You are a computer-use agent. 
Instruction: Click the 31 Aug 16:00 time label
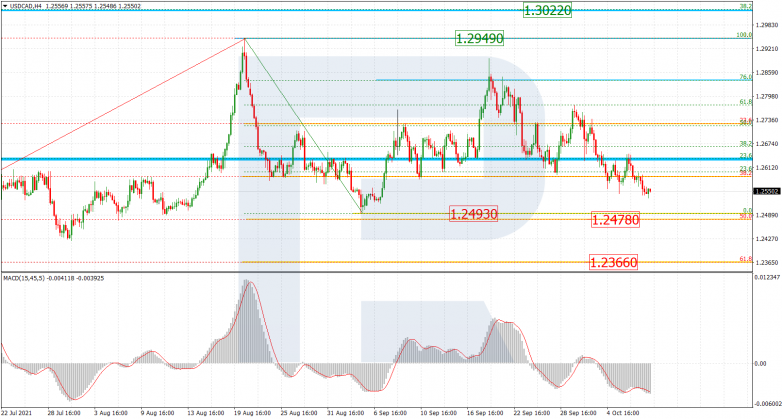pos(345,414)
